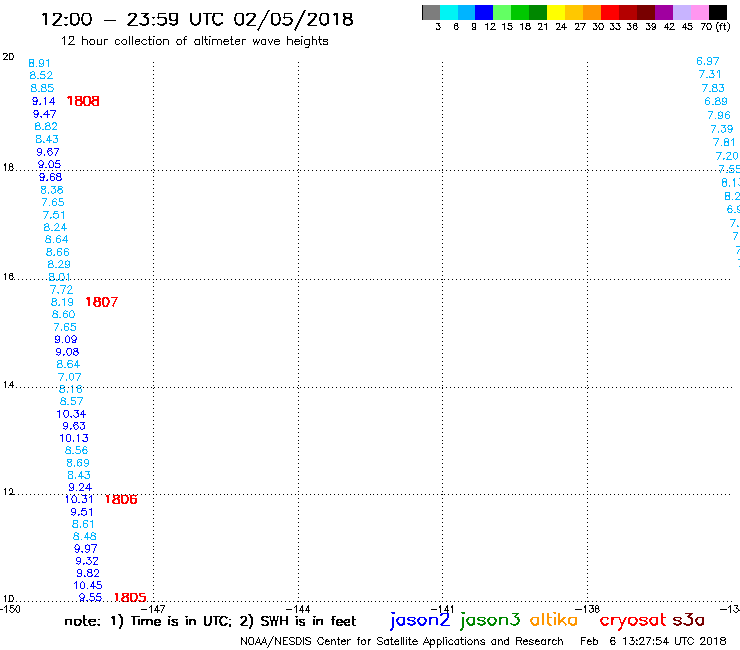
Task: Click the gray swatch in the color scale
Action: coord(431,12)
